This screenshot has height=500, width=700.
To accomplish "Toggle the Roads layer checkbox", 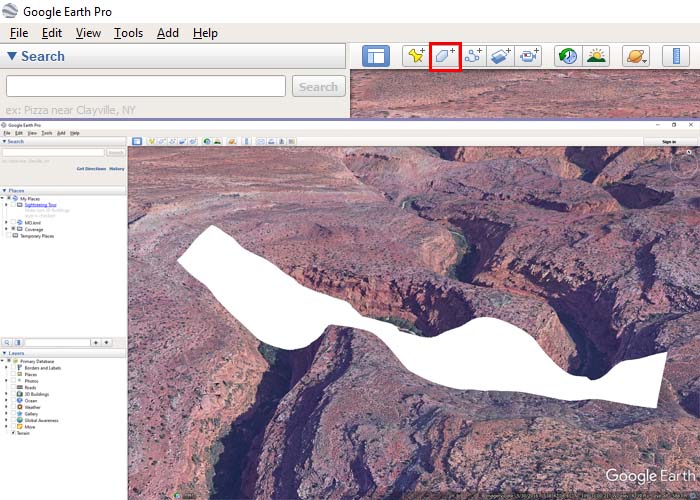I will point(13,387).
